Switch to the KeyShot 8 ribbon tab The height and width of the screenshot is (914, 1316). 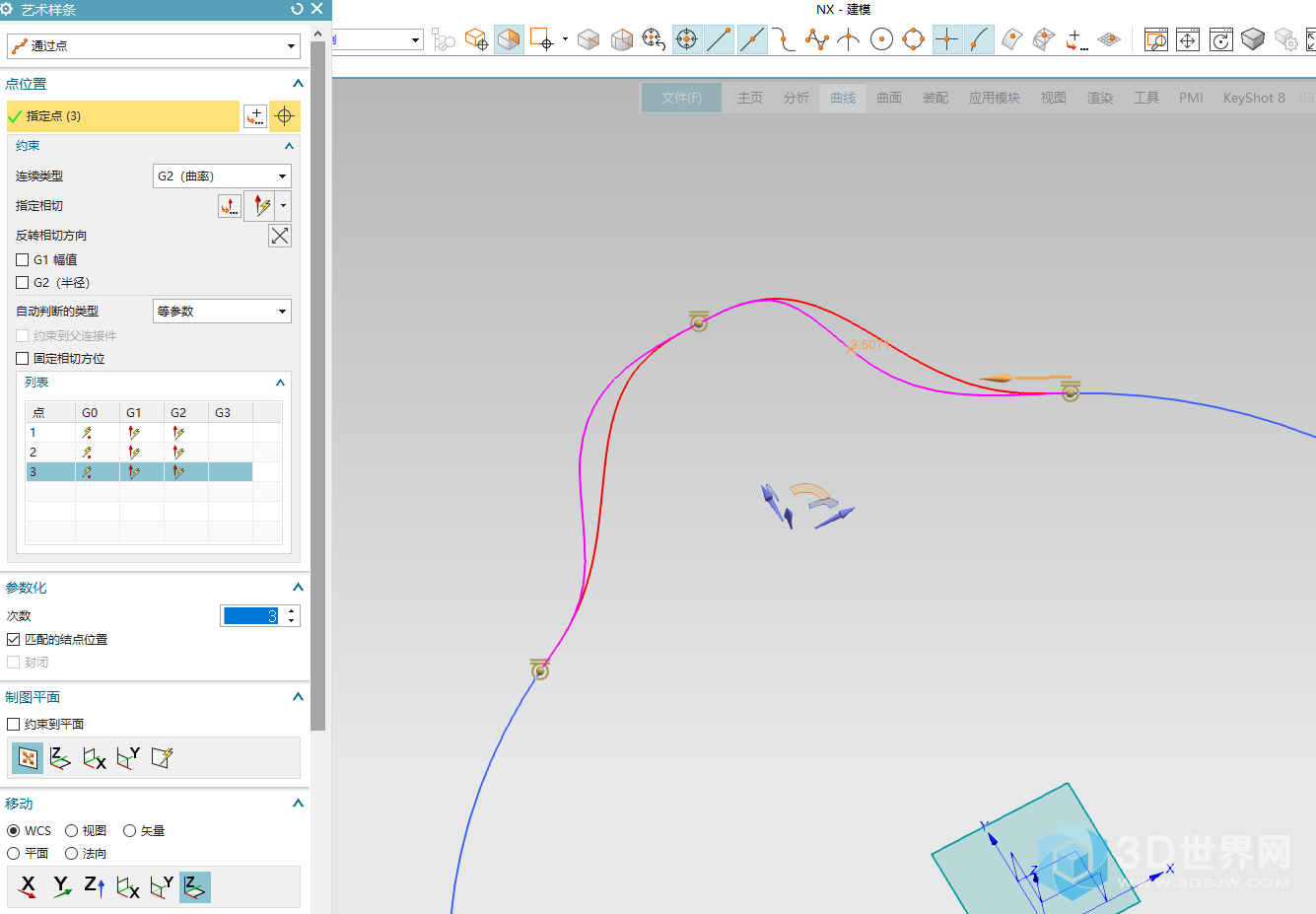pos(1254,98)
